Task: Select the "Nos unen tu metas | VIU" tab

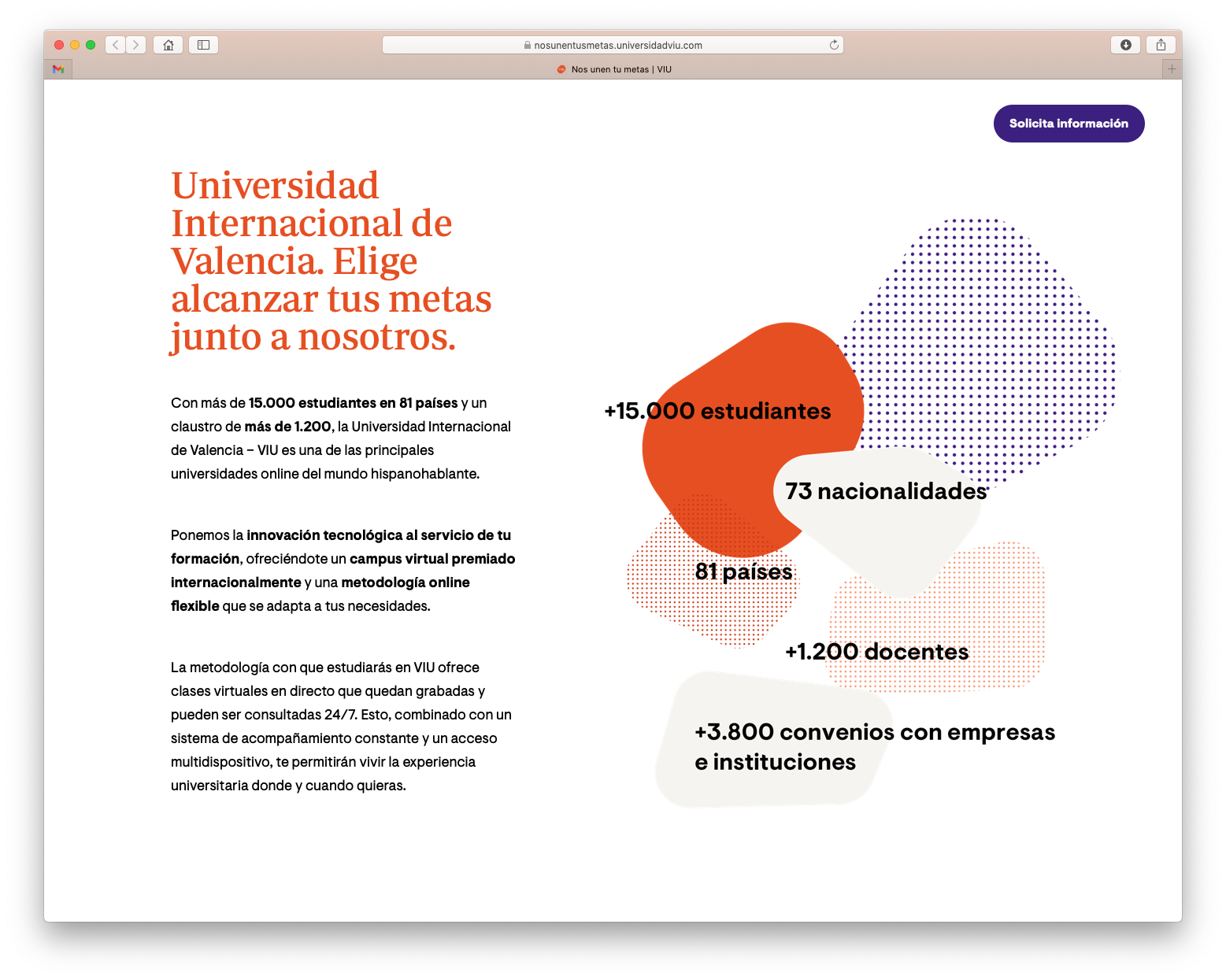Action: point(614,69)
